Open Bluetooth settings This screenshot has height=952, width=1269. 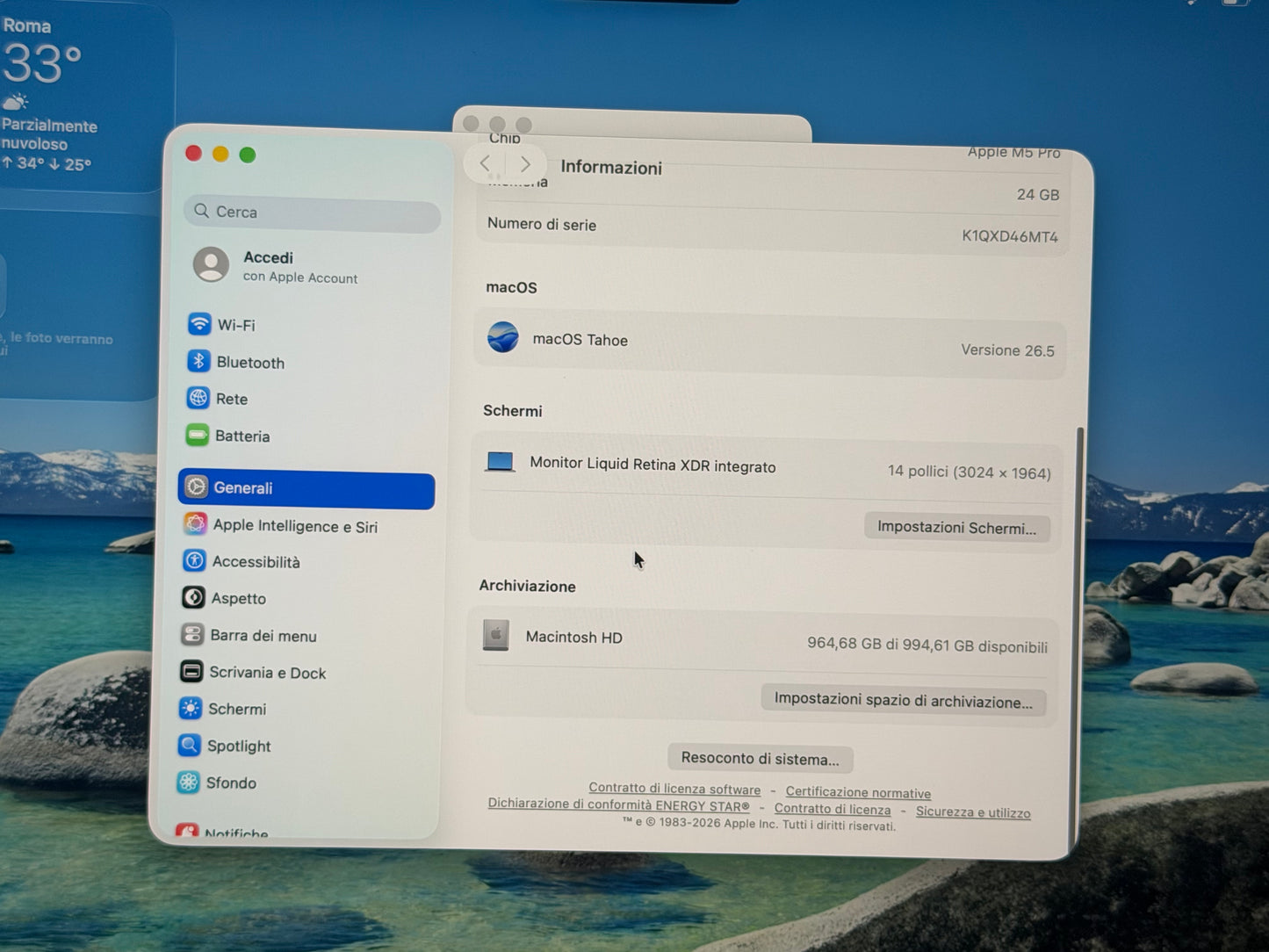pyautogui.click(x=236, y=362)
